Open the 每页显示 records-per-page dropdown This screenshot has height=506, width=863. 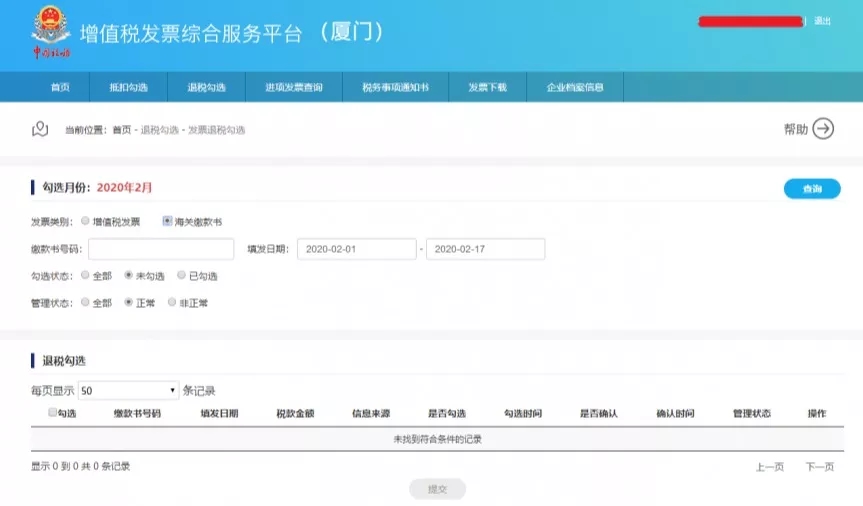pos(128,390)
